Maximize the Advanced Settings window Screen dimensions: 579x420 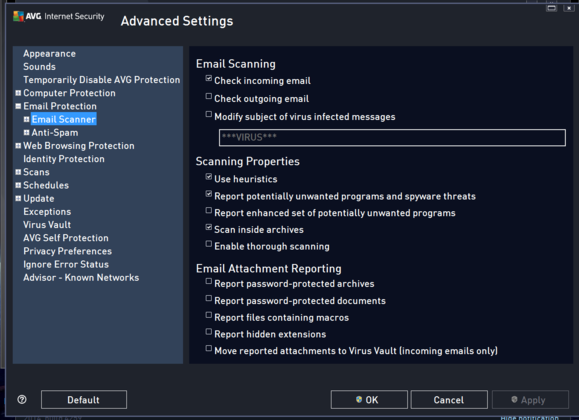pos(552,8)
